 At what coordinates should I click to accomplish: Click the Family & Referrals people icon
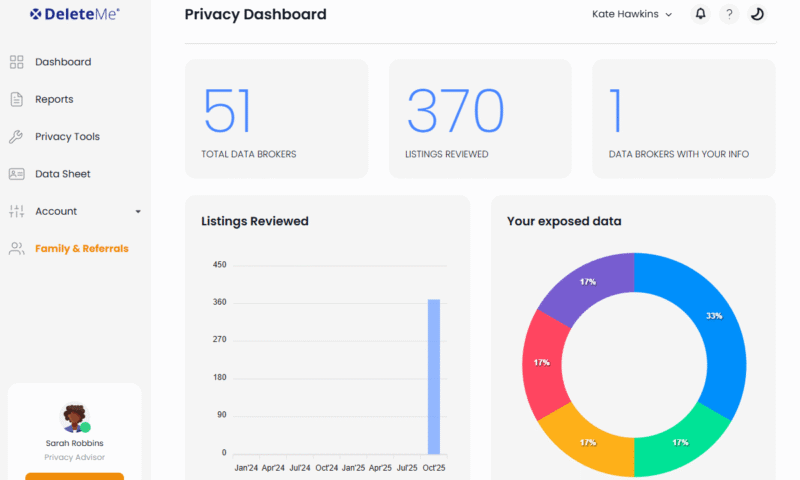click(x=16, y=248)
